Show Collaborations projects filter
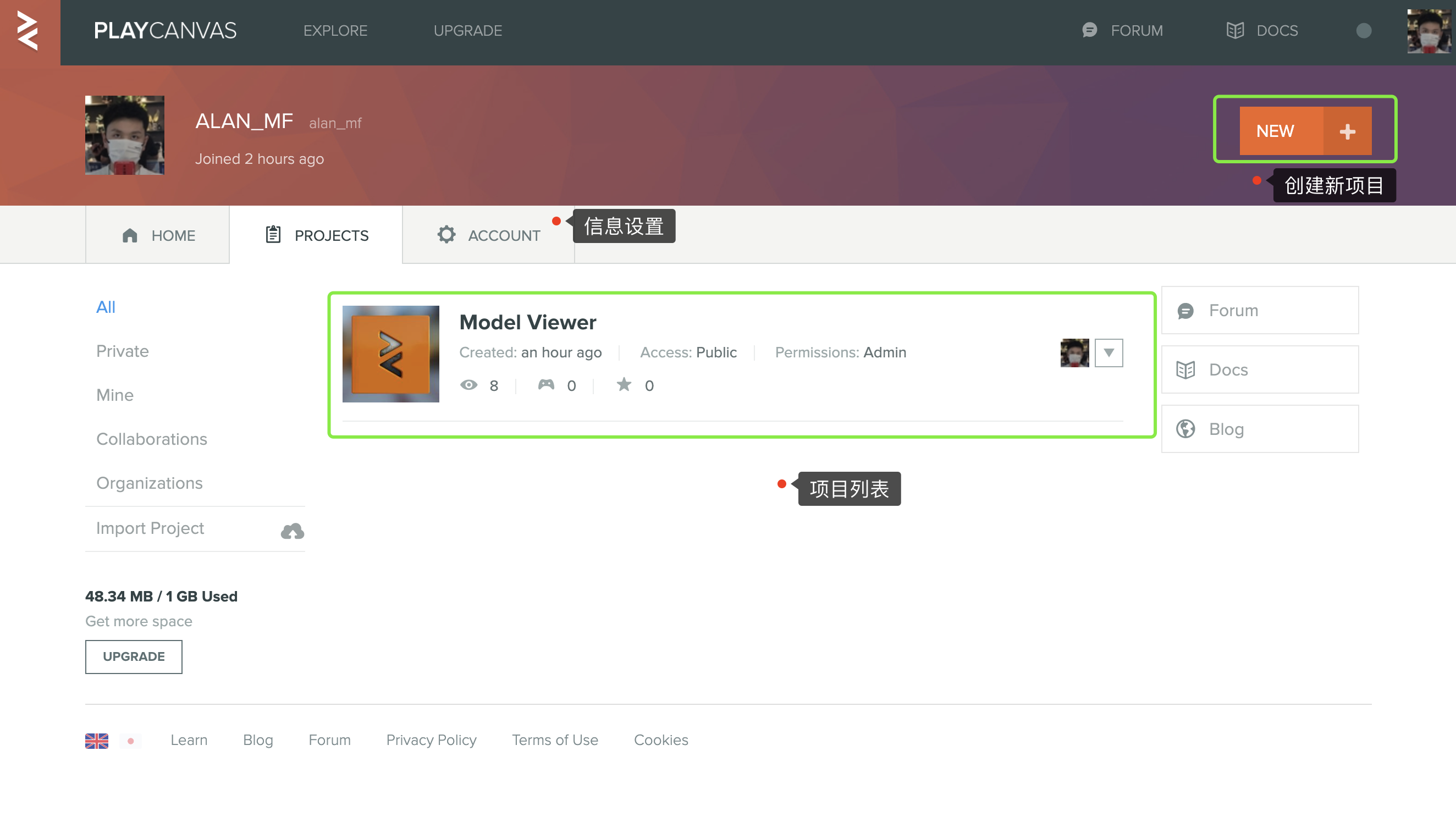The height and width of the screenshot is (839, 1456). pos(152,439)
